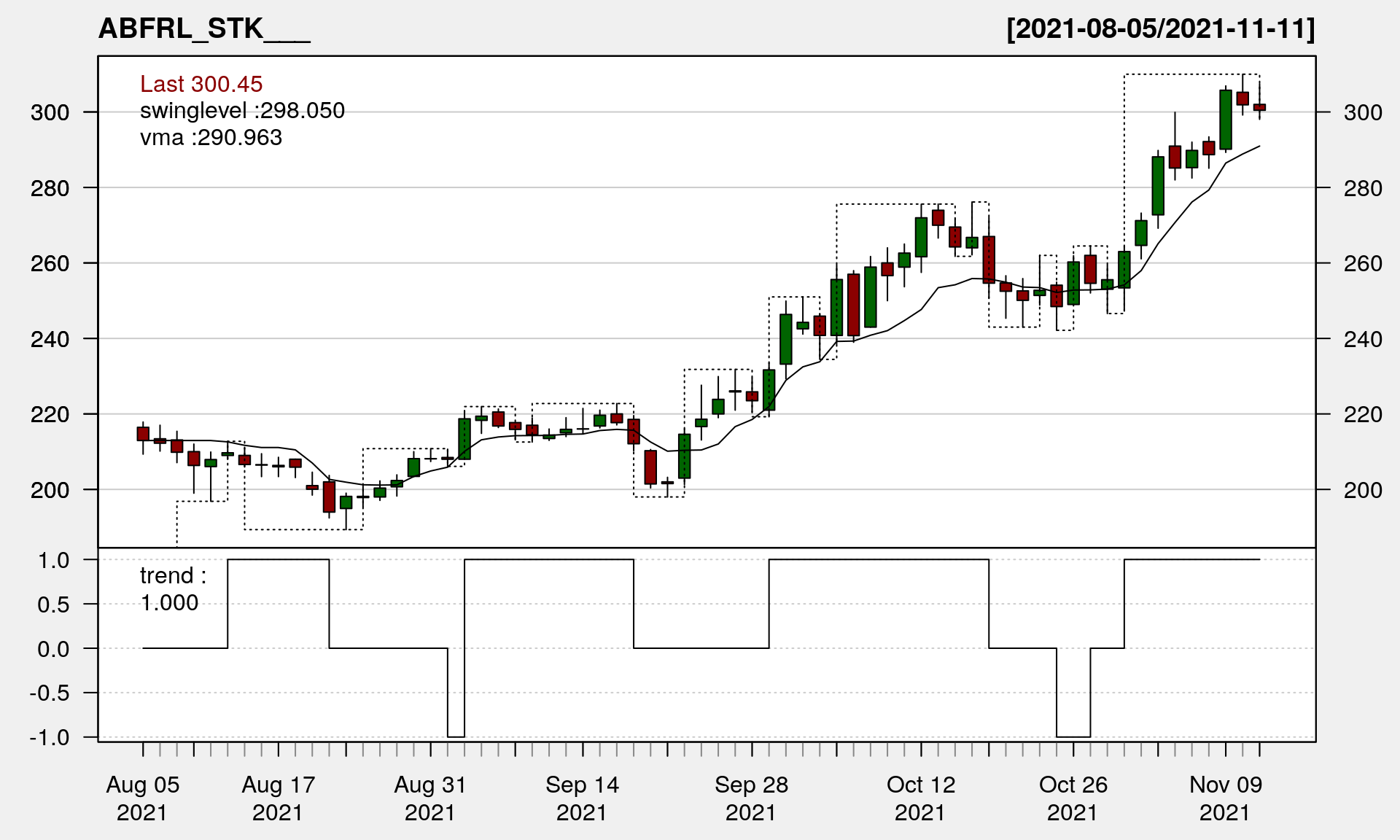The height and width of the screenshot is (840, 1400).
Task: Click the red Last 300.45 text
Action: (201, 84)
